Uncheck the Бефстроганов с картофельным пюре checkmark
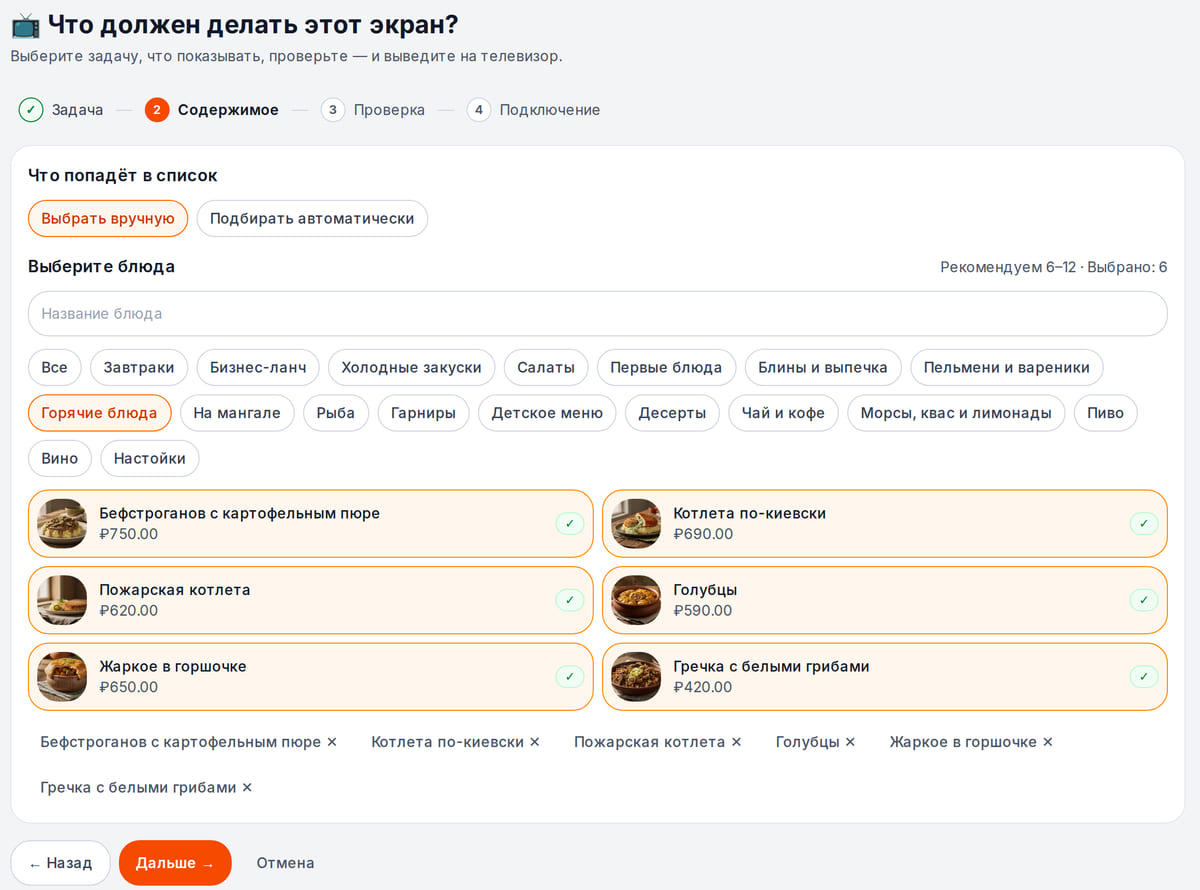 569,523
